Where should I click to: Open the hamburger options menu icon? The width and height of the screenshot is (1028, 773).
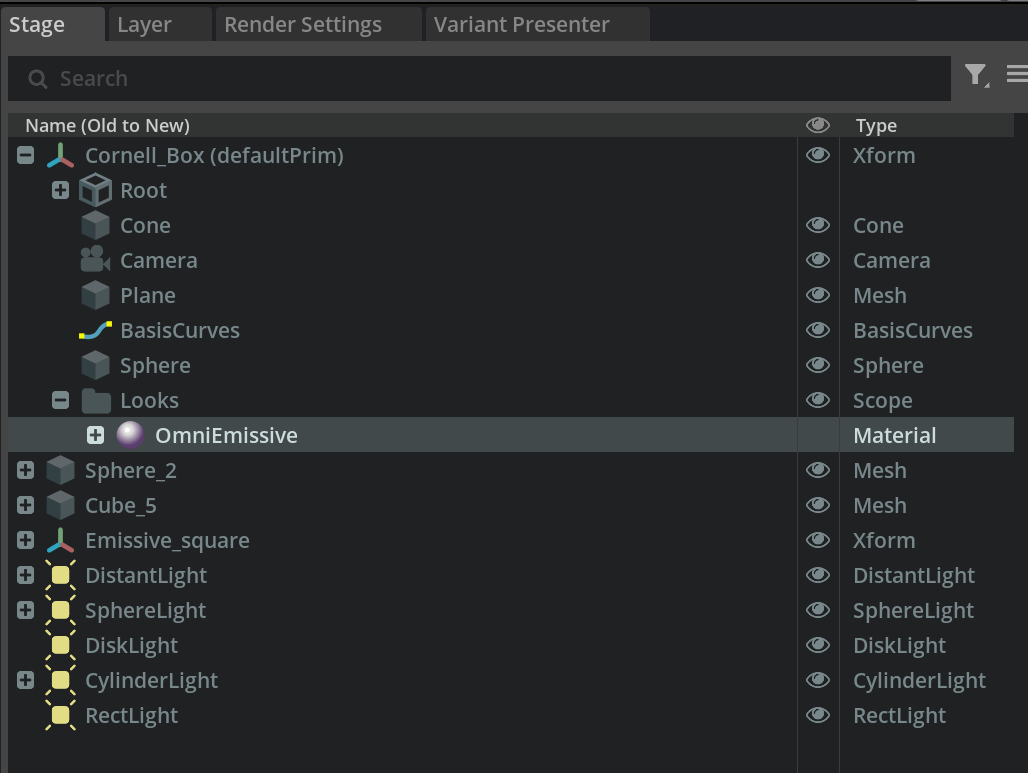tap(1016, 74)
